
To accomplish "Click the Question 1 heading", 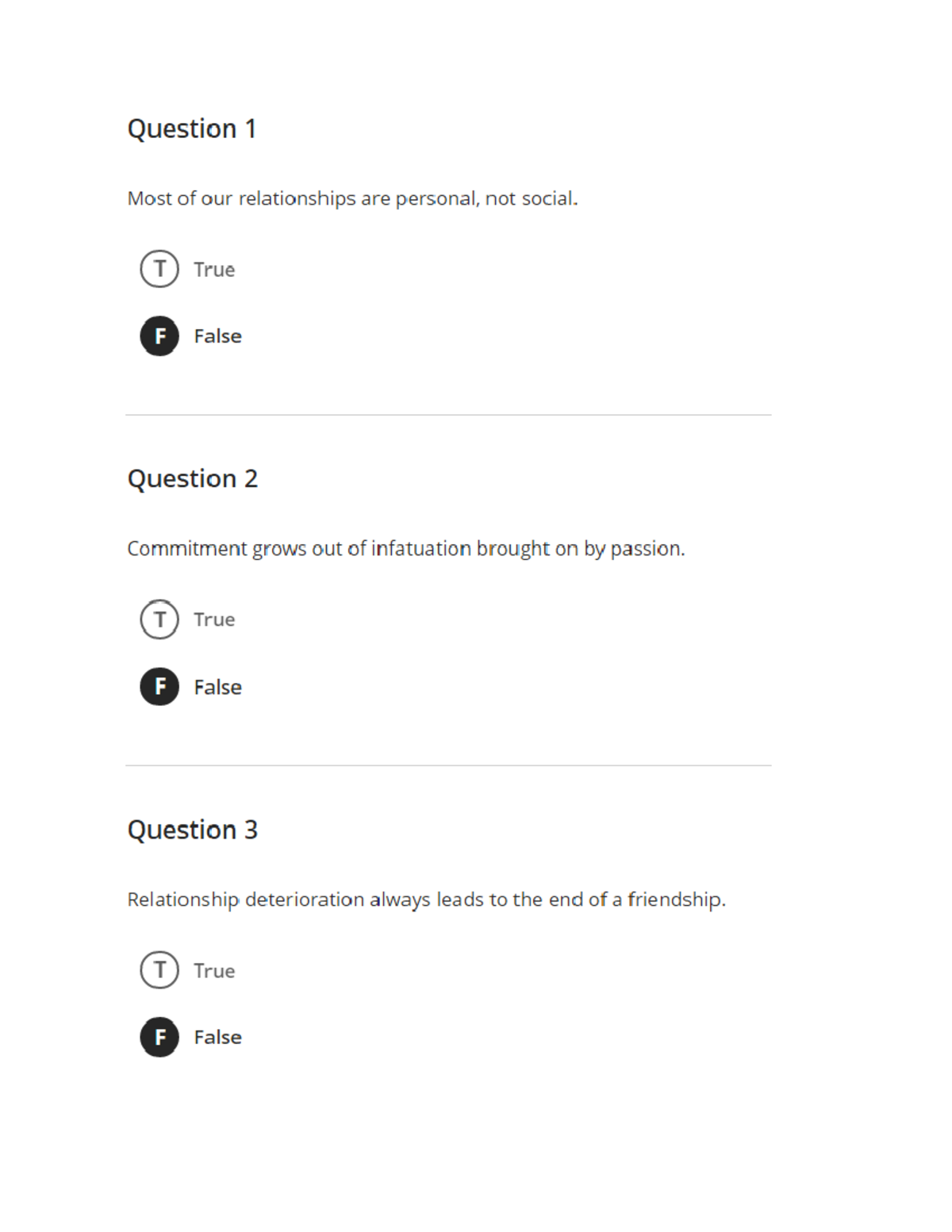I will click(192, 129).
